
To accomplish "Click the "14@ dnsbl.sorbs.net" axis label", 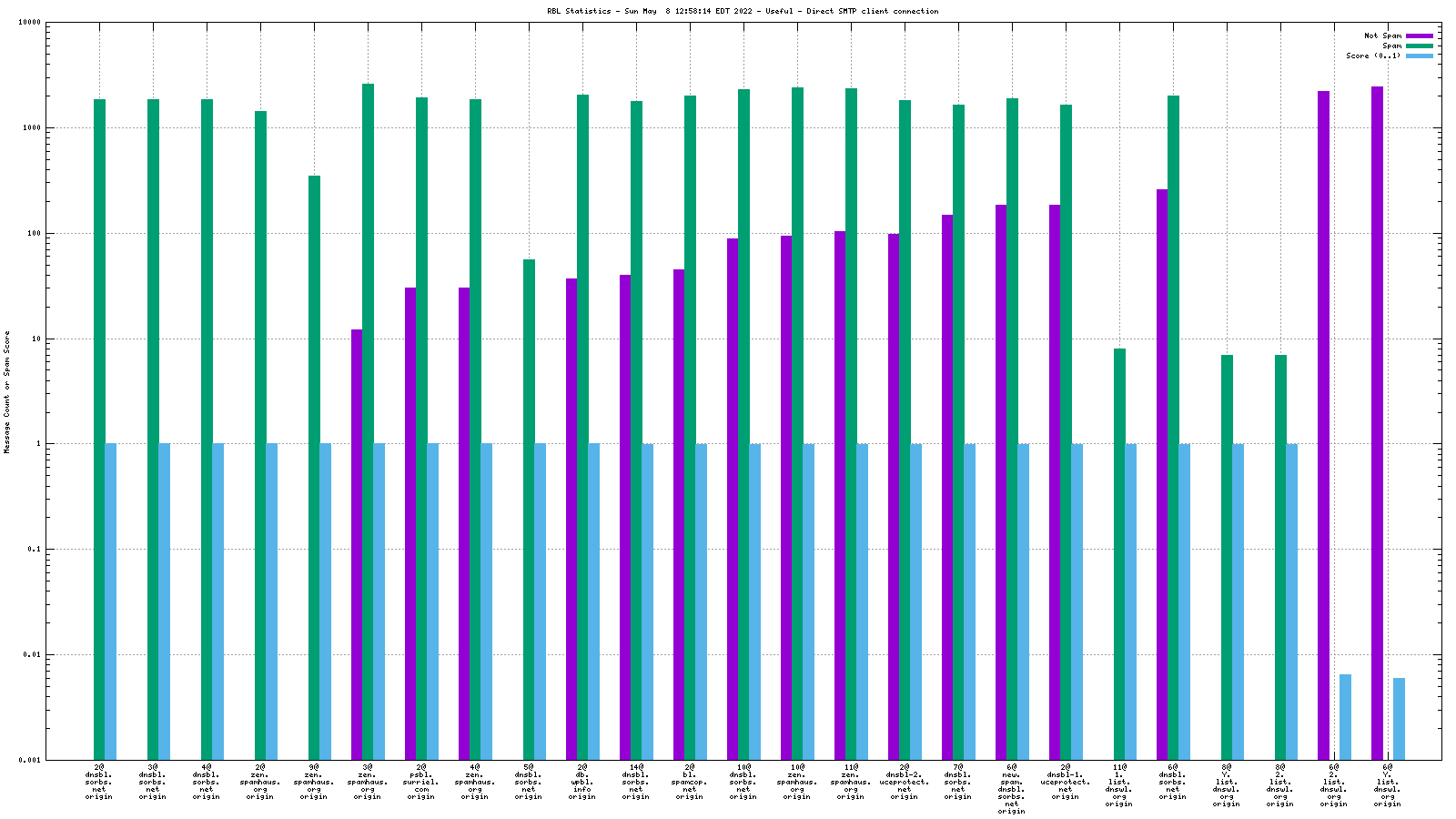I will [x=635, y=783].
